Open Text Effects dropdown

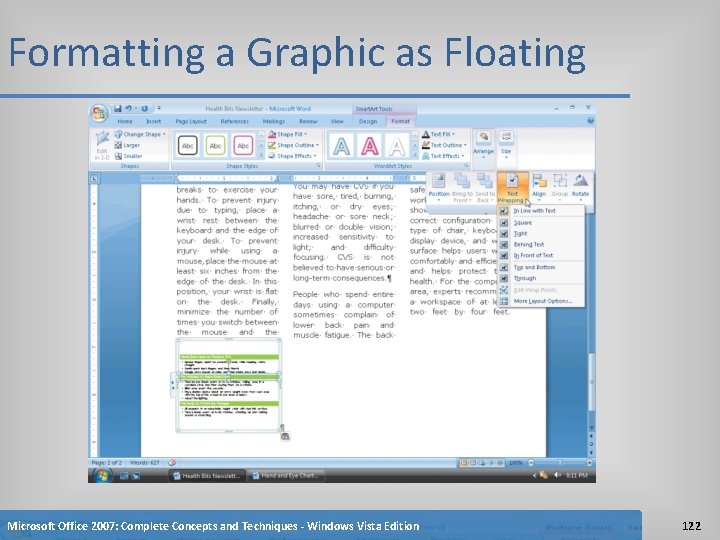click(x=443, y=156)
